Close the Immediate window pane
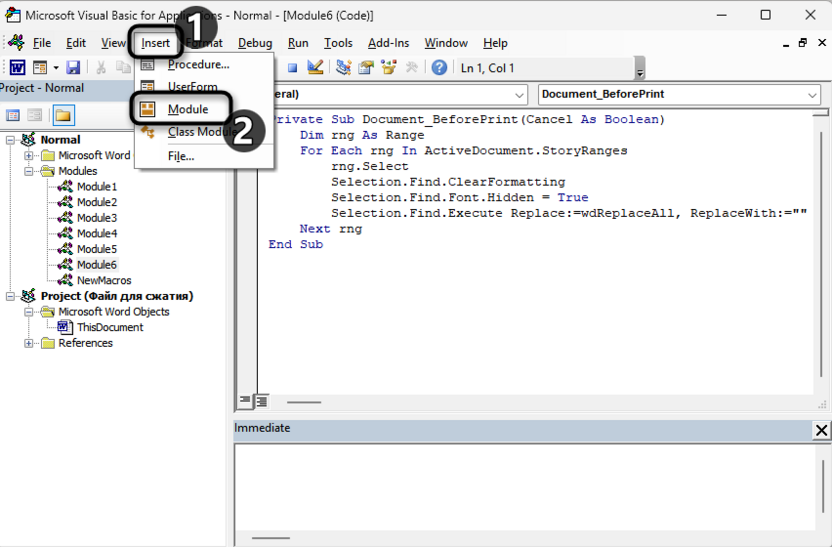The width and height of the screenshot is (832, 547). click(x=821, y=430)
